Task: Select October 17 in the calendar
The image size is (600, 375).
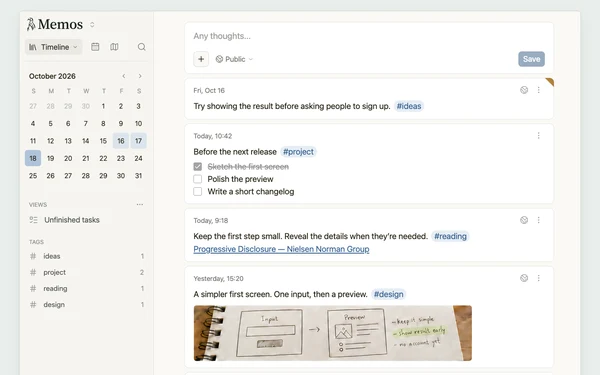Action: pos(138,141)
